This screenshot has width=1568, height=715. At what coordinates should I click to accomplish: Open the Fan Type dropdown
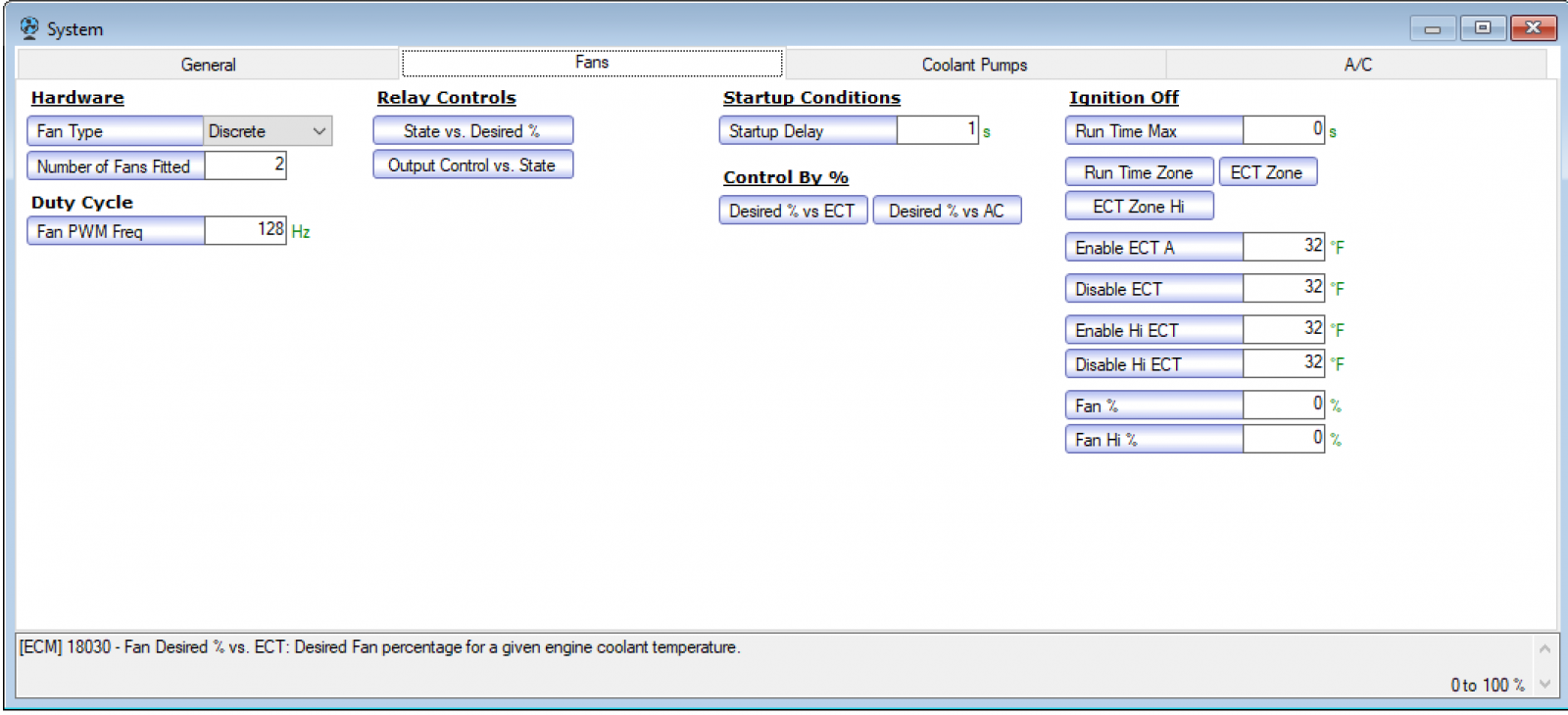(x=268, y=131)
